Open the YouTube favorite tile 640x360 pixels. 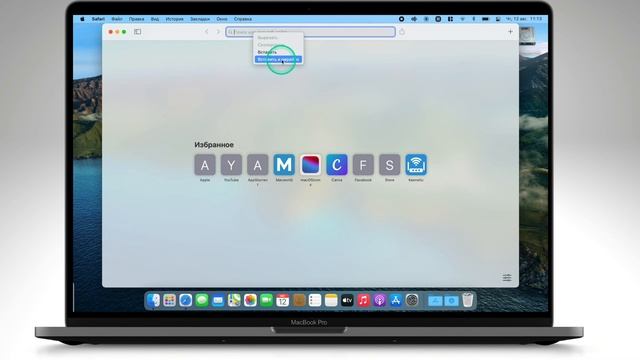pos(231,165)
